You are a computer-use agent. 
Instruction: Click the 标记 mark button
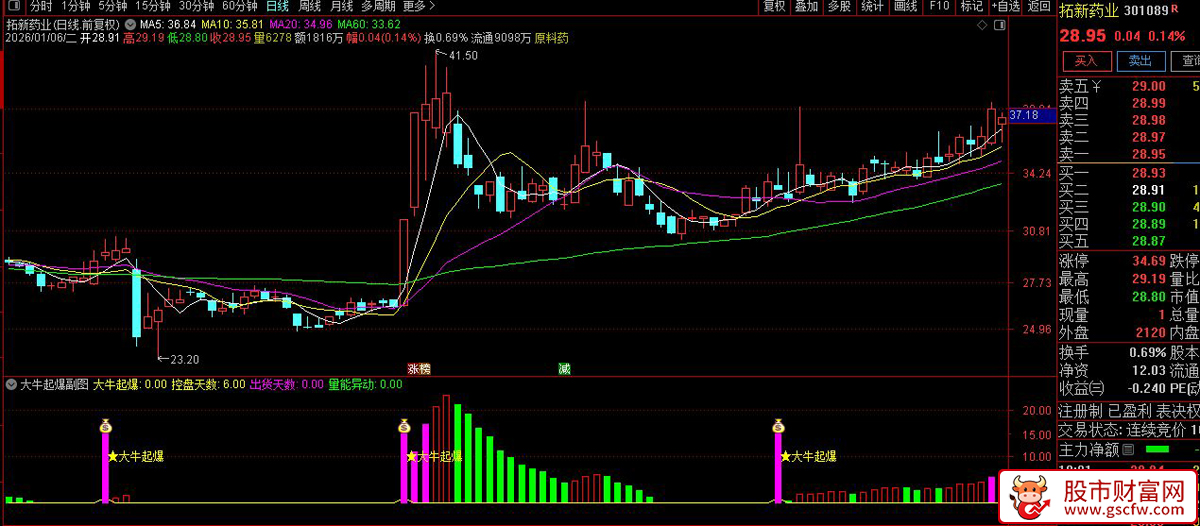click(x=971, y=6)
